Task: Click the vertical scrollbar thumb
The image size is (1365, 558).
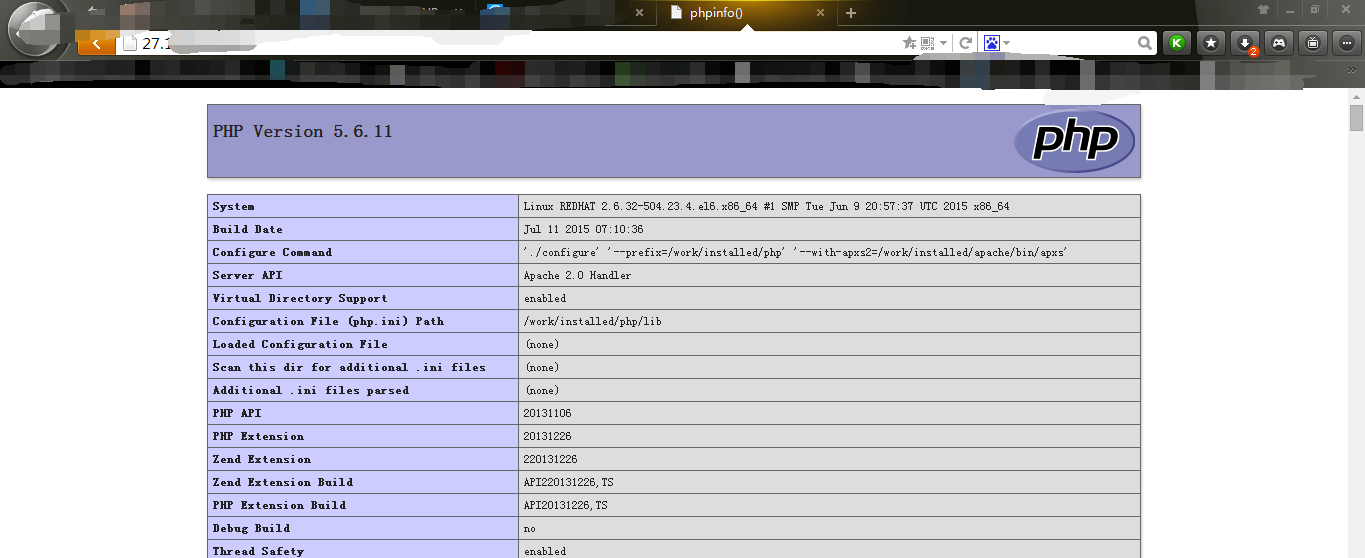Action: (x=1356, y=118)
